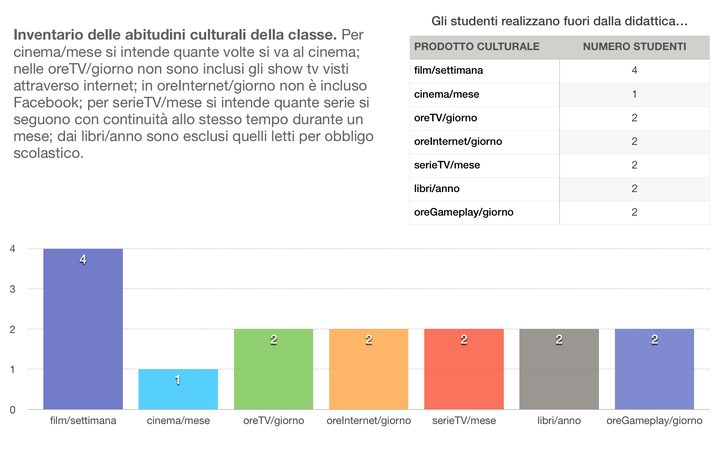The image size is (721, 456).
Task: Click the serieTV/mese table cell
Action: 484,165
